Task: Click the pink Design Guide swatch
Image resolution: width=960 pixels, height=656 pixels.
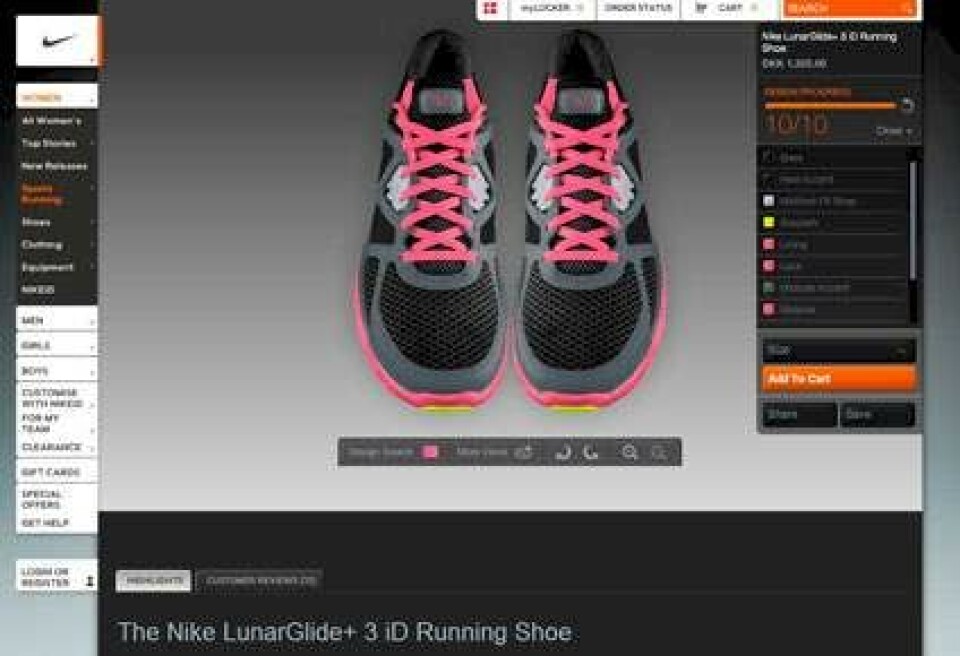Action: pos(430,452)
